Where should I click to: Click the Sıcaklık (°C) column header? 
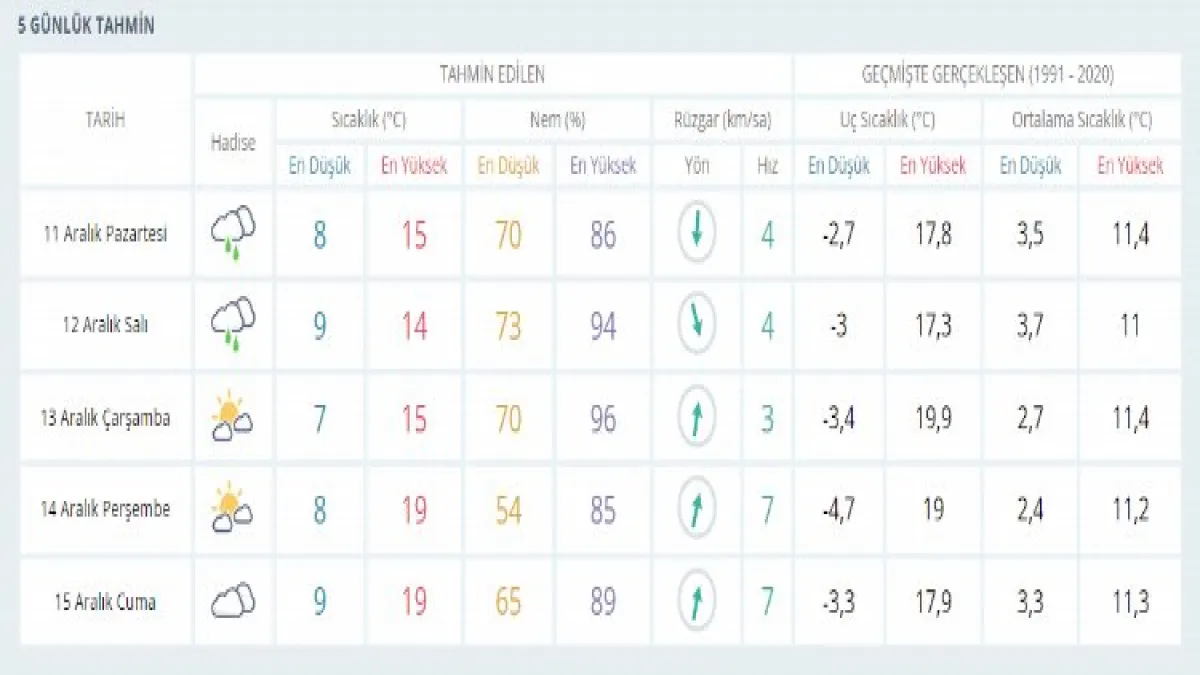(368, 120)
